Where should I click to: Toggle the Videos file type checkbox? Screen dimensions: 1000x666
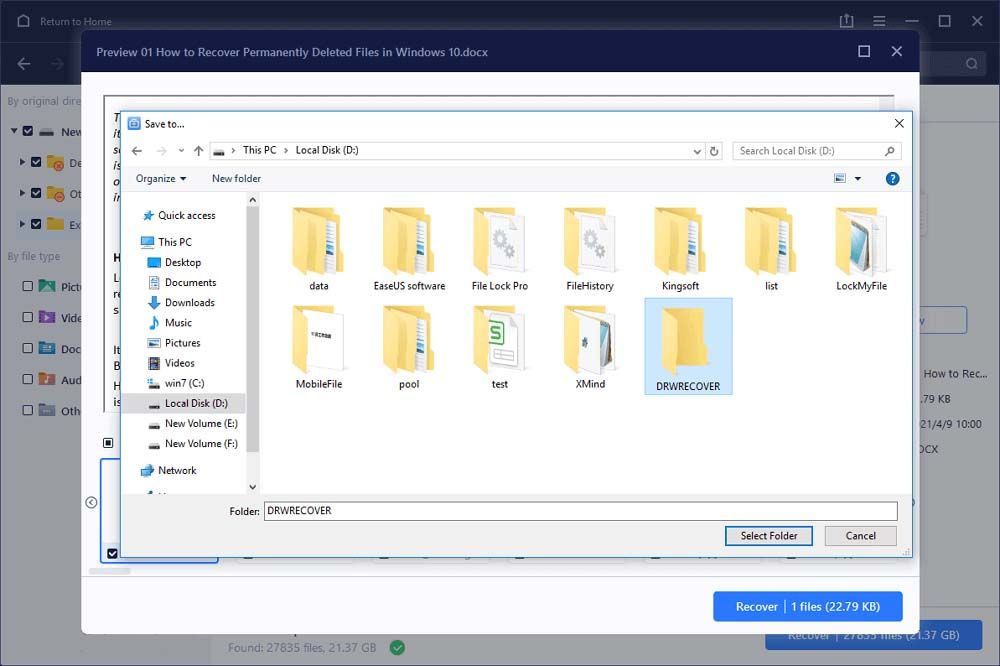tap(28, 318)
